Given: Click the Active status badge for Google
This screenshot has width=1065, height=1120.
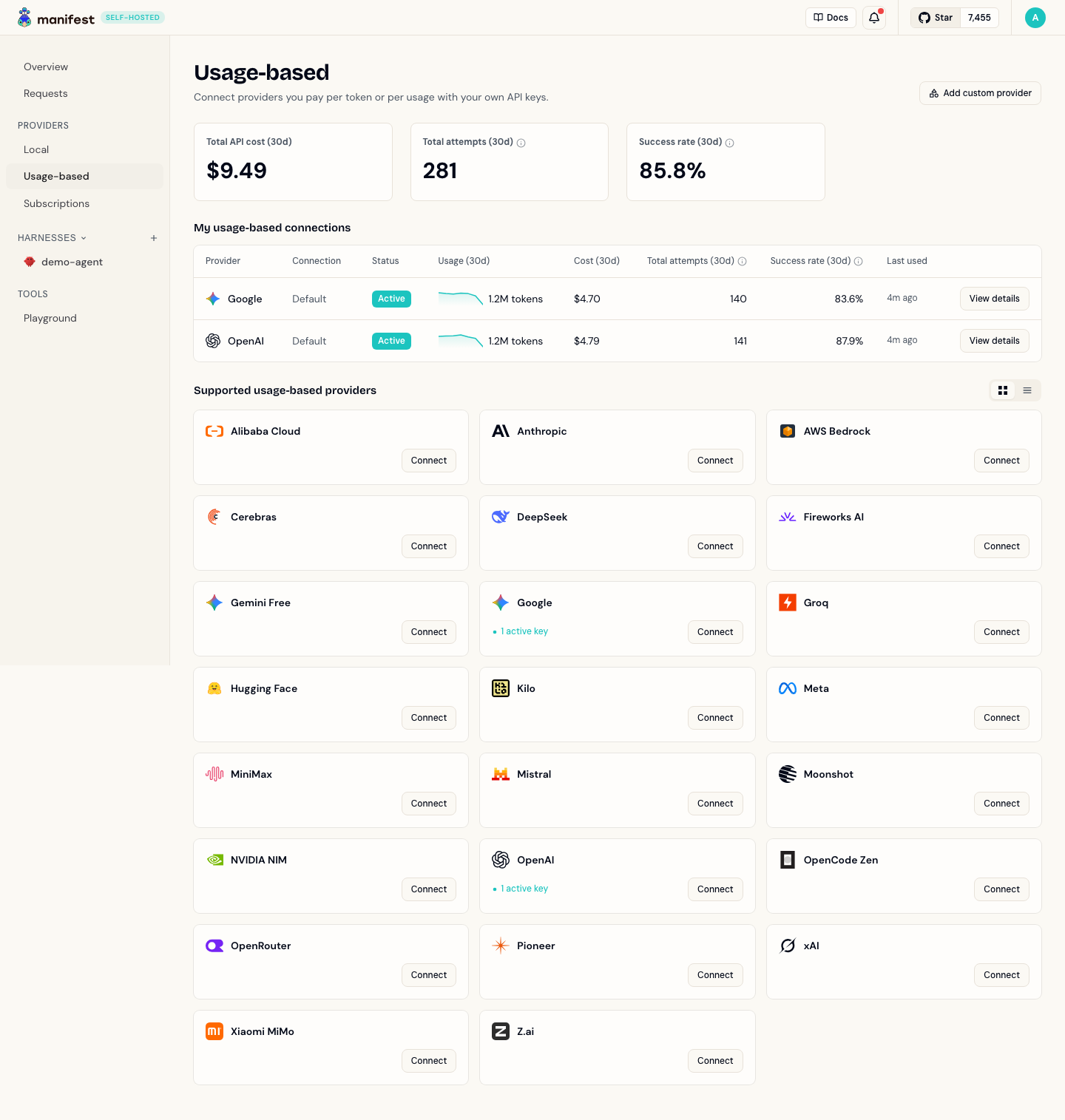Looking at the screenshot, I should click(391, 299).
